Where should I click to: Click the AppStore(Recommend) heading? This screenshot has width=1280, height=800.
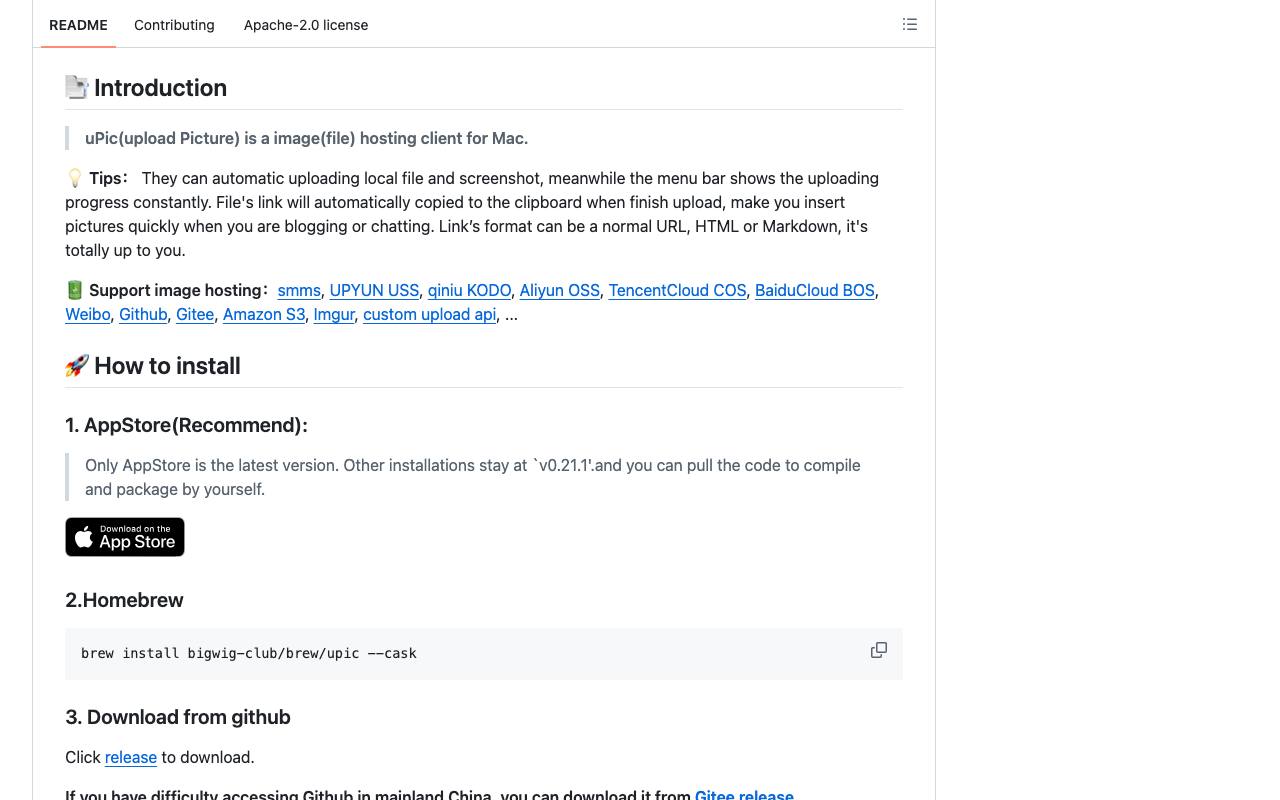click(x=186, y=425)
